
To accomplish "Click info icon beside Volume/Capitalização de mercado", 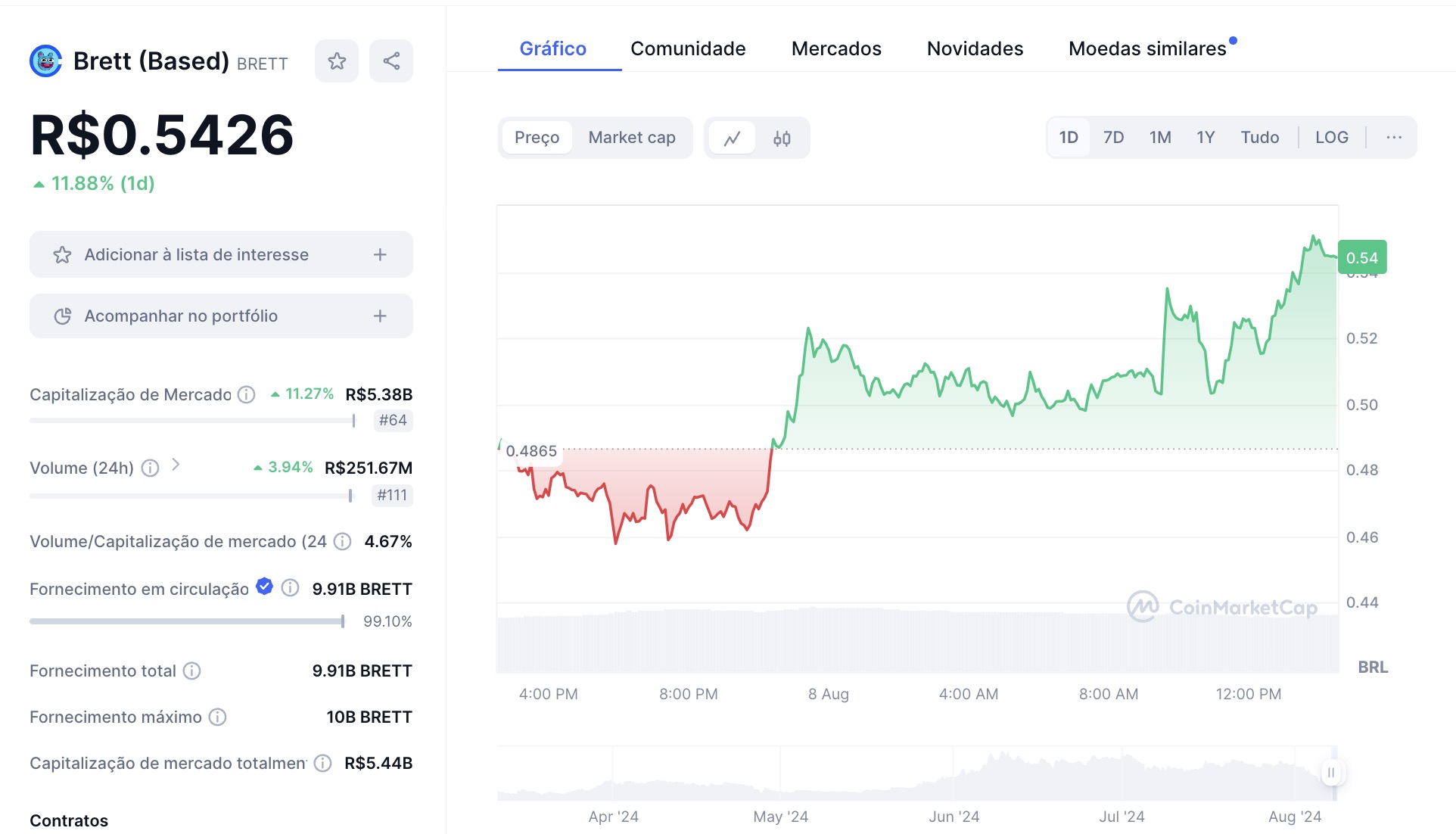I will [343, 541].
